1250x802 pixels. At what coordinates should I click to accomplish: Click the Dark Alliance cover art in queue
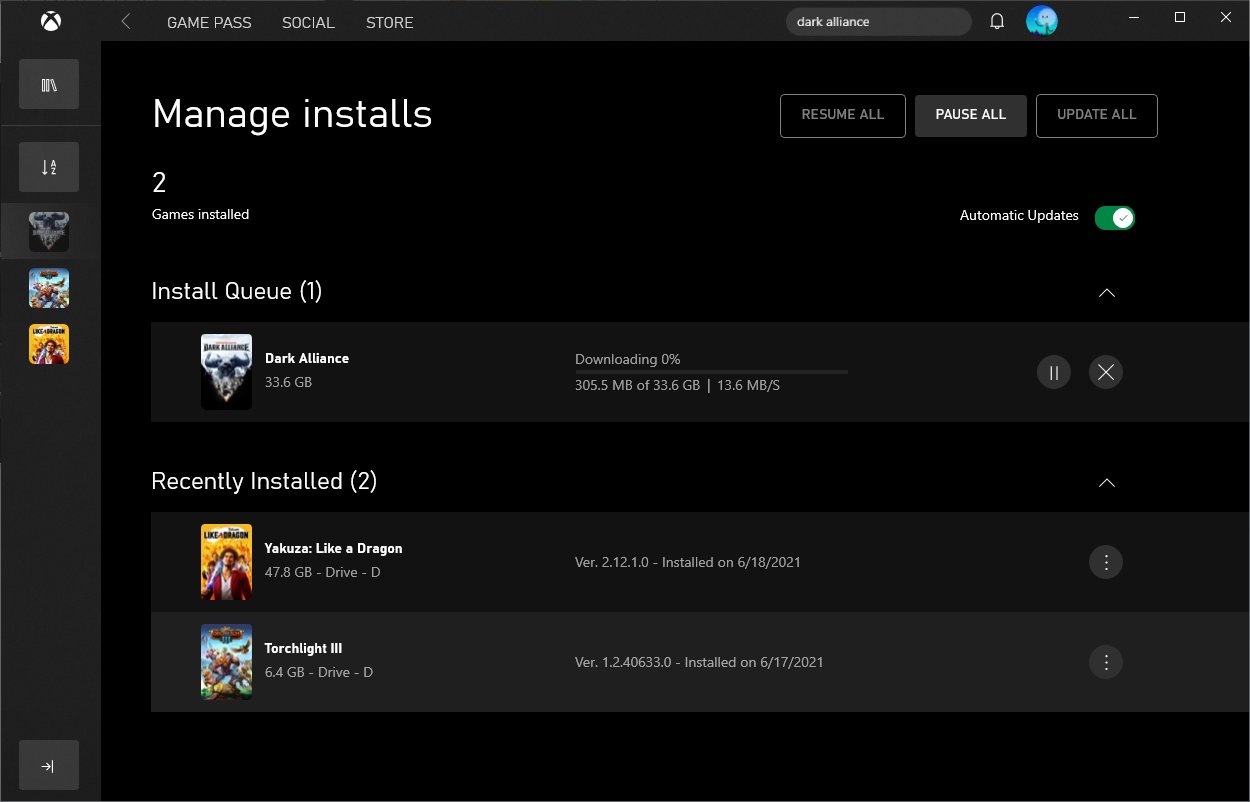point(226,372)
